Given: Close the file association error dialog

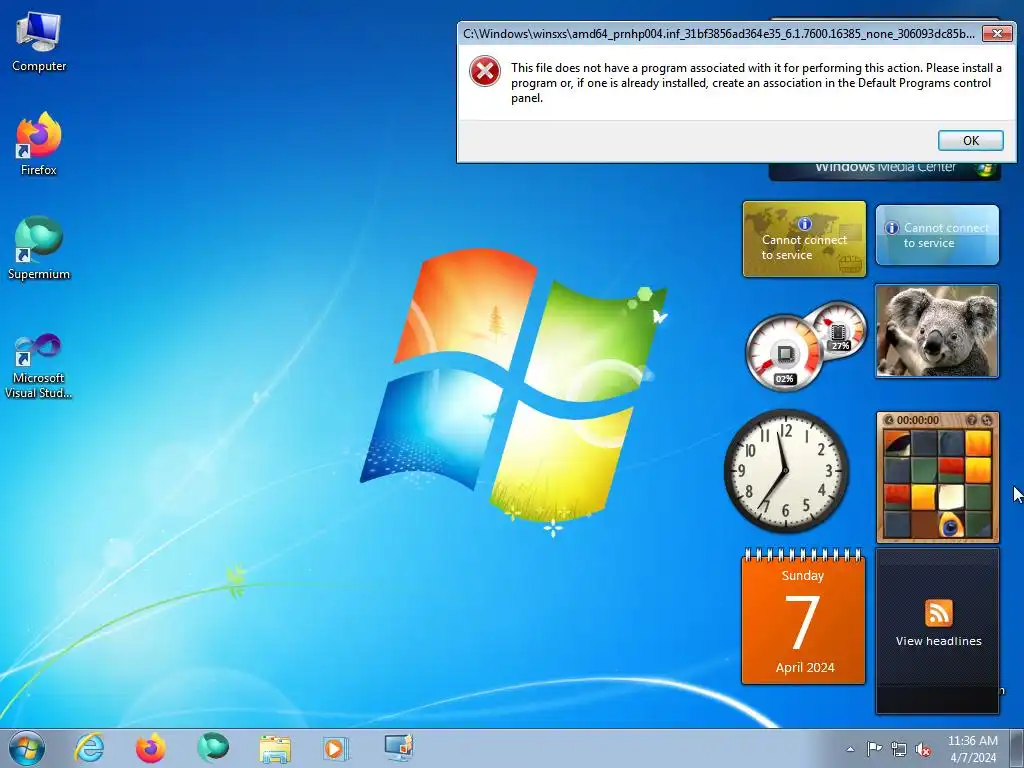Looking at the screenshot, I should point(997,33).
